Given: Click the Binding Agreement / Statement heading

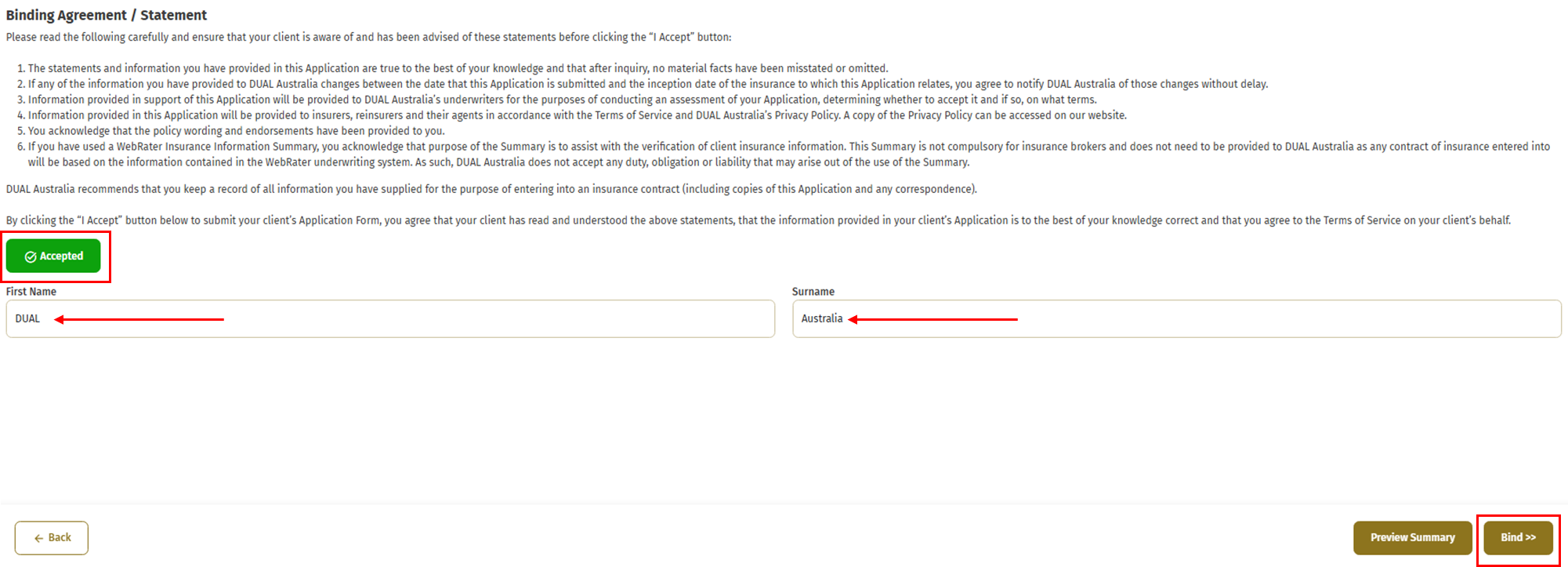Looking at the screenshot, I should pyautogui.click(x=107, y=15).
